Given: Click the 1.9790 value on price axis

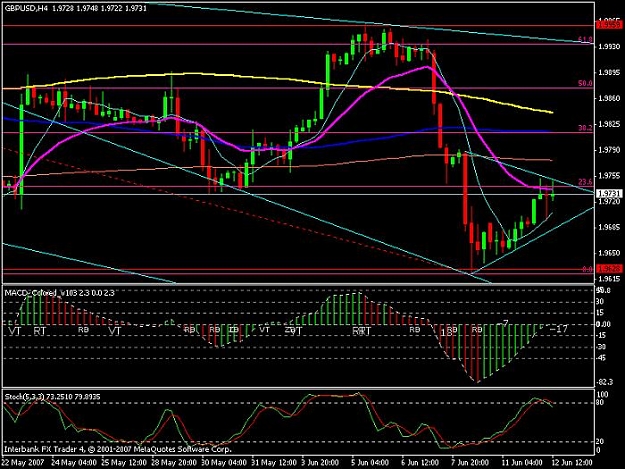Looking at the screenshot, I should pyautogui.click(x=609, y=150).
